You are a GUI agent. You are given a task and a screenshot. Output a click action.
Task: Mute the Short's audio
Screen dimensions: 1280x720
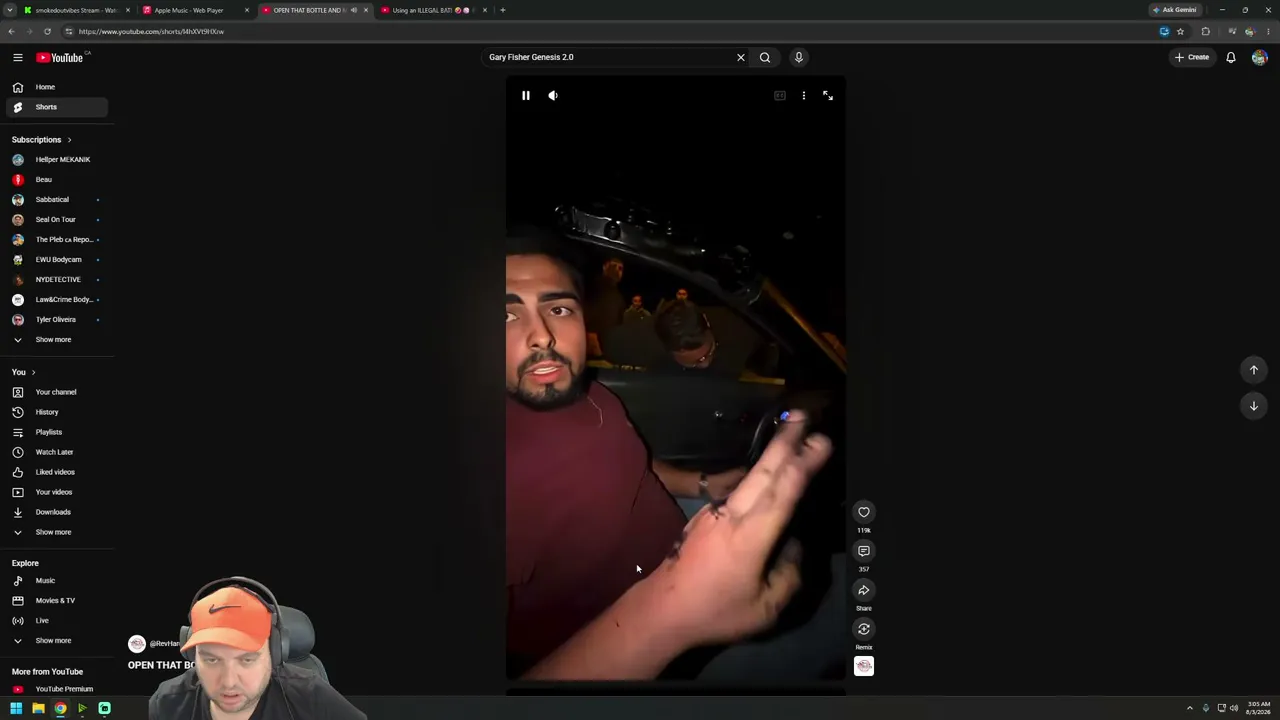click(553, 95)
